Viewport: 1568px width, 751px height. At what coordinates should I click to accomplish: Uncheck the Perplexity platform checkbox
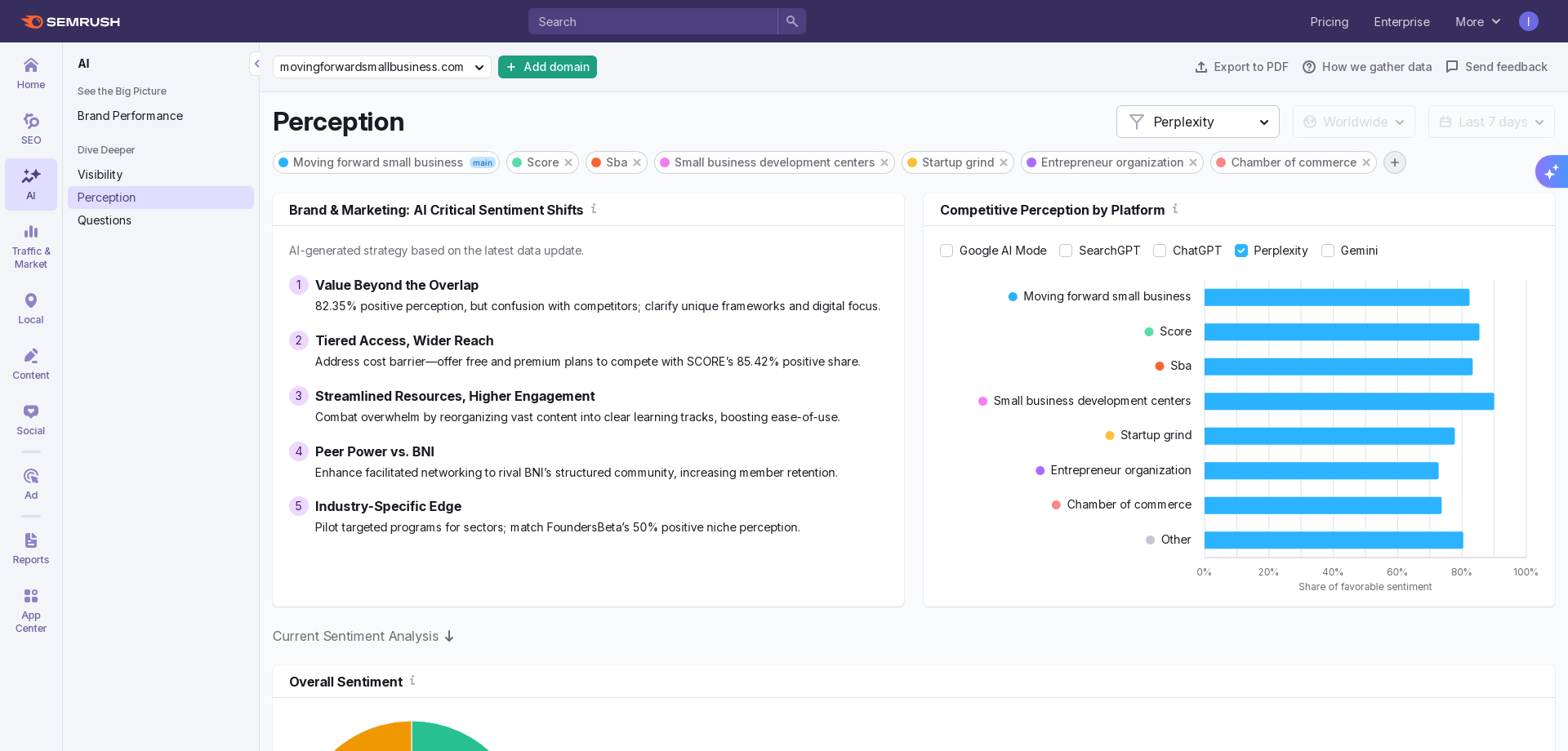(1241, 251)
